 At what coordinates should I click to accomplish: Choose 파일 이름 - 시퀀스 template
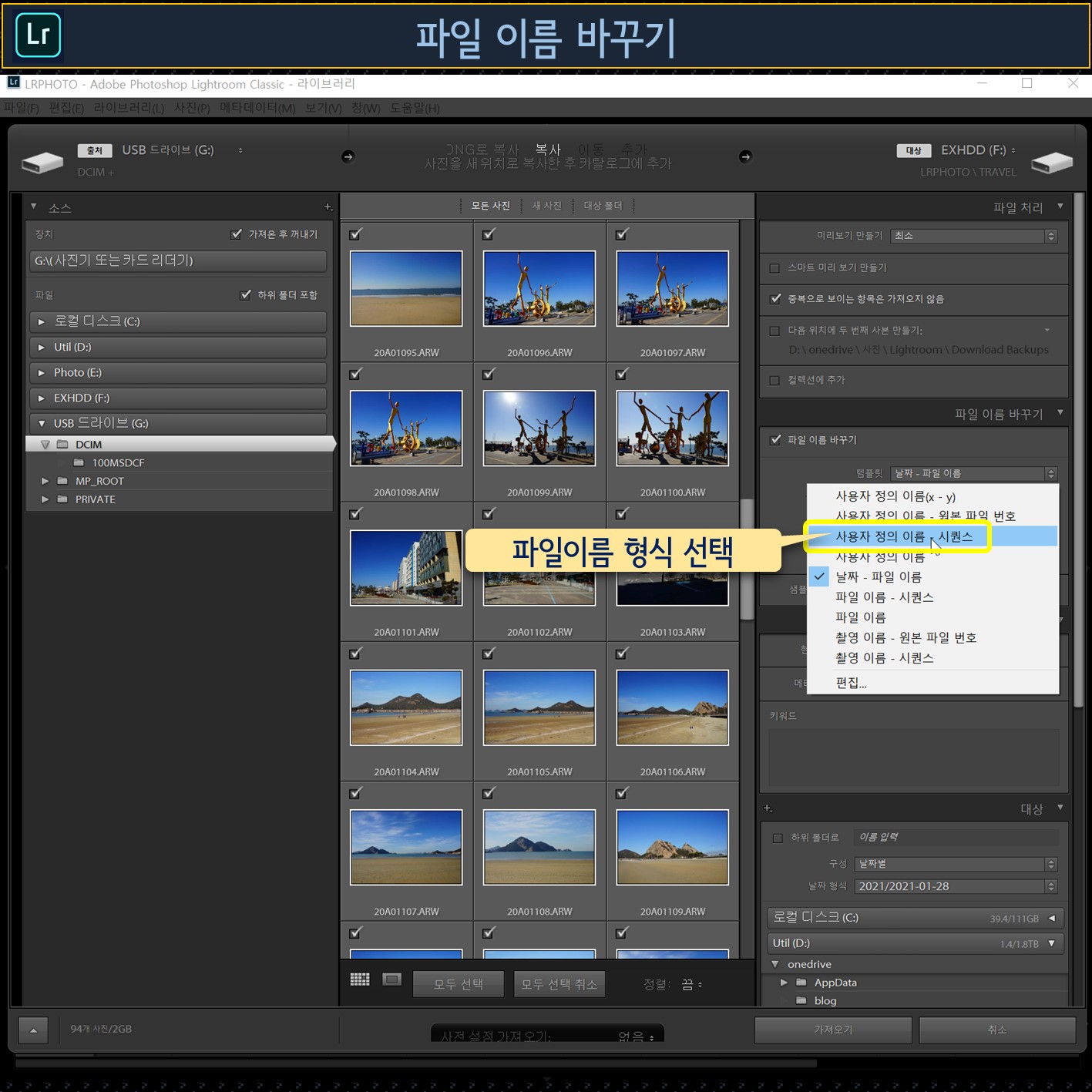point(932,597)
